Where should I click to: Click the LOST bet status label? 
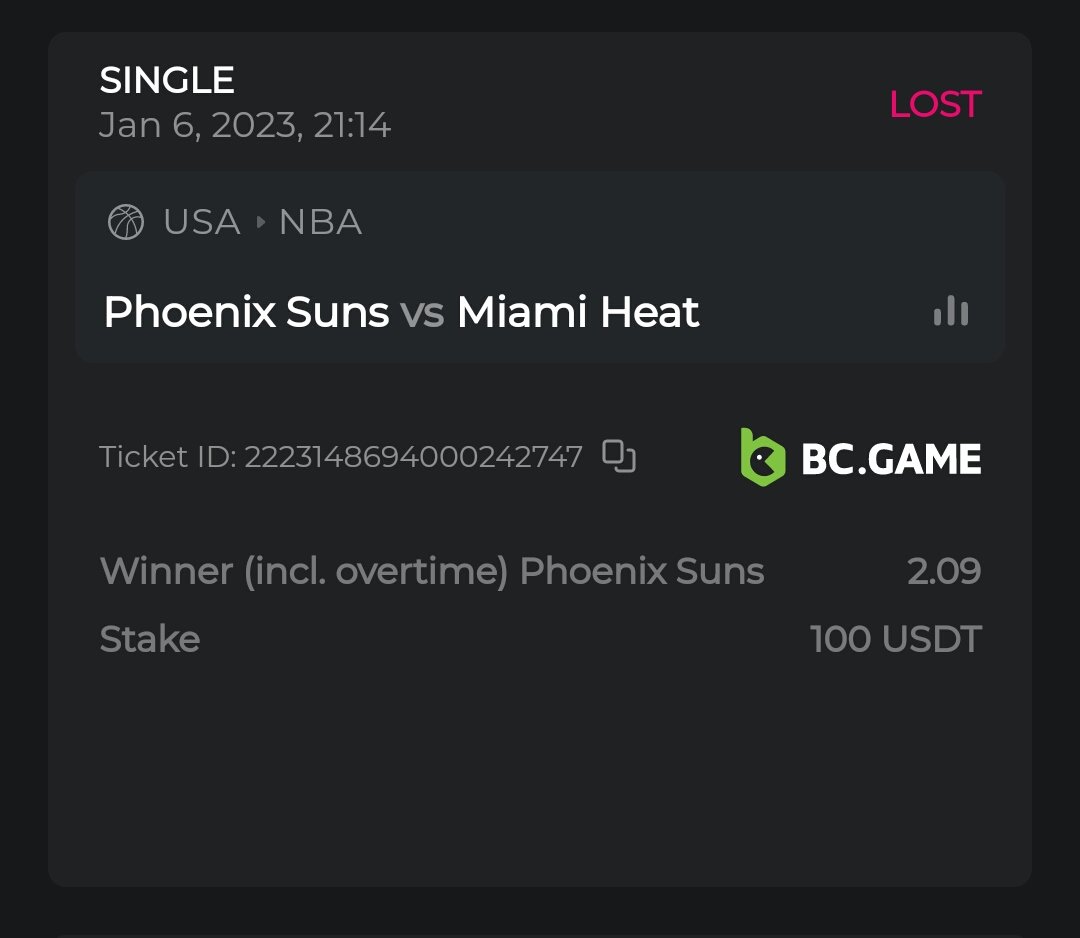(935, 104)
